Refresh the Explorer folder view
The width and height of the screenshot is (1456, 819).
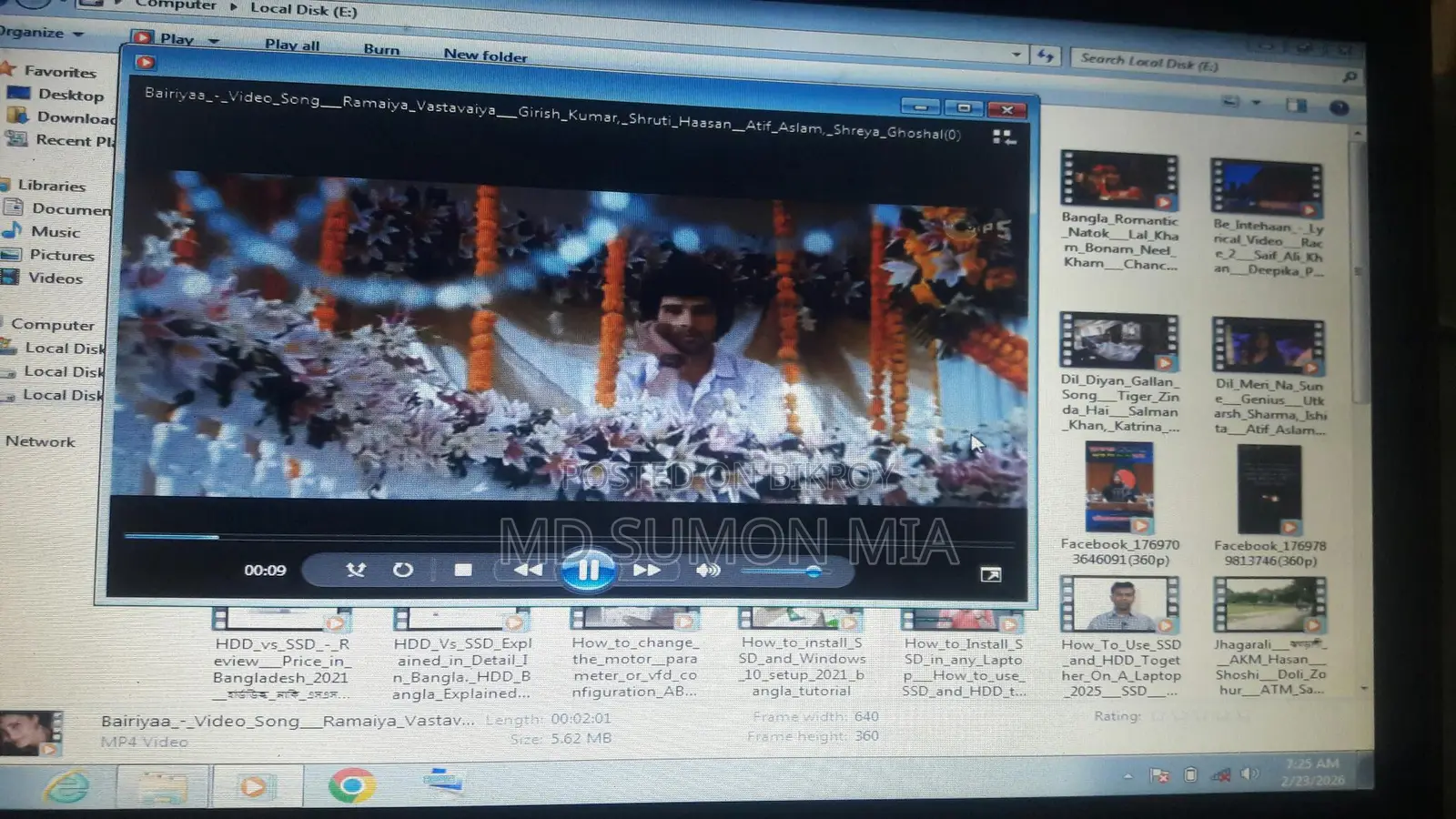click(x=1046, y=56)
